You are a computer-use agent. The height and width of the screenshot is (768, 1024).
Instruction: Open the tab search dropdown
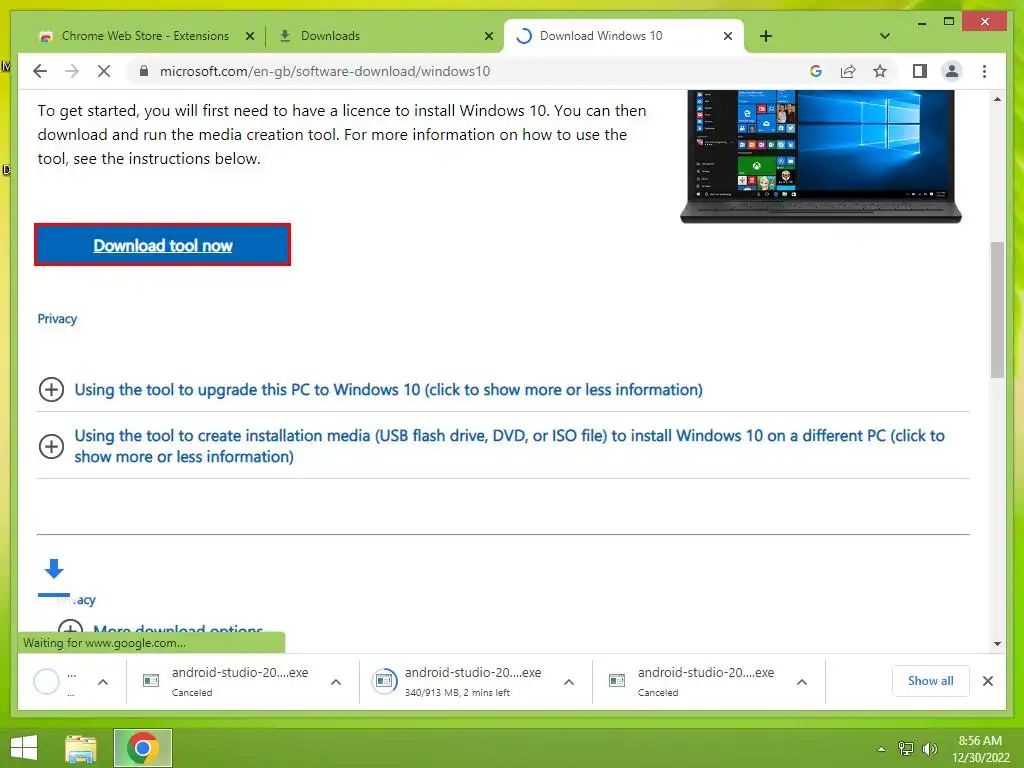click(885, 36)
